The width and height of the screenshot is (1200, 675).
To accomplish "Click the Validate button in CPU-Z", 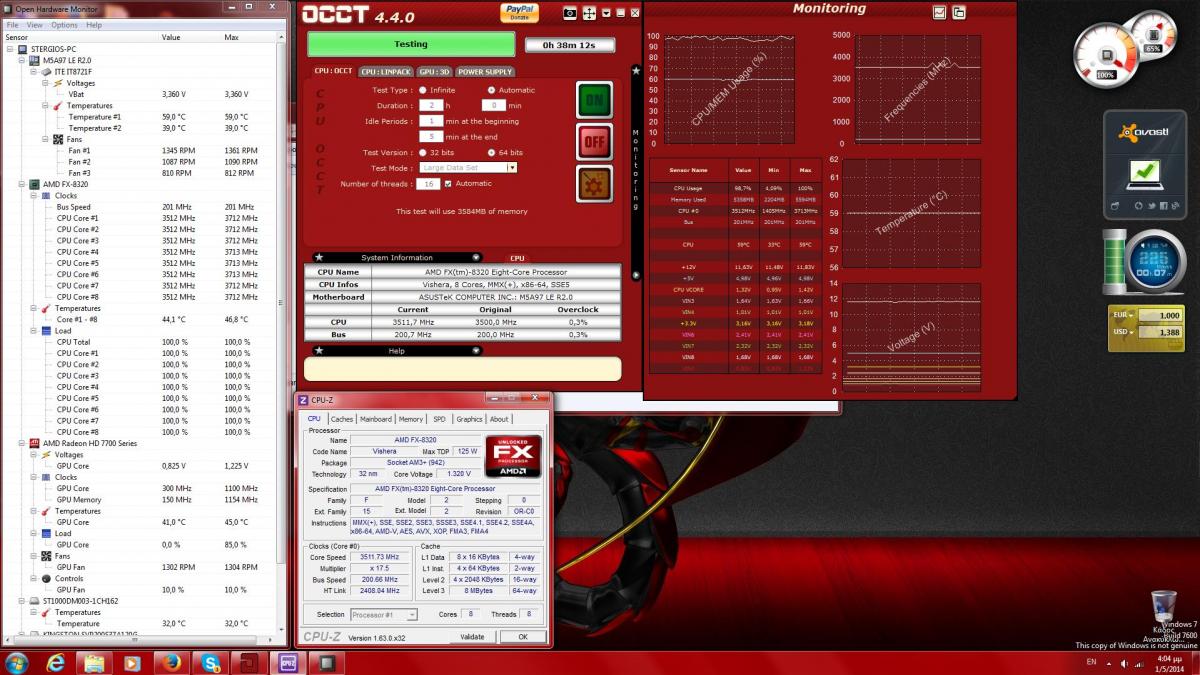I will pos(472,637).
